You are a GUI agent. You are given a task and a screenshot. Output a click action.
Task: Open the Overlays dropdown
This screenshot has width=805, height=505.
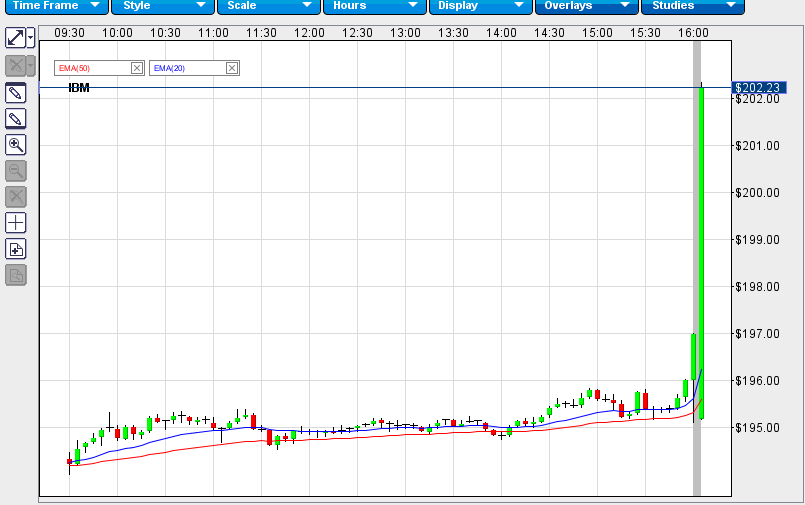click(x=587, y=6)
